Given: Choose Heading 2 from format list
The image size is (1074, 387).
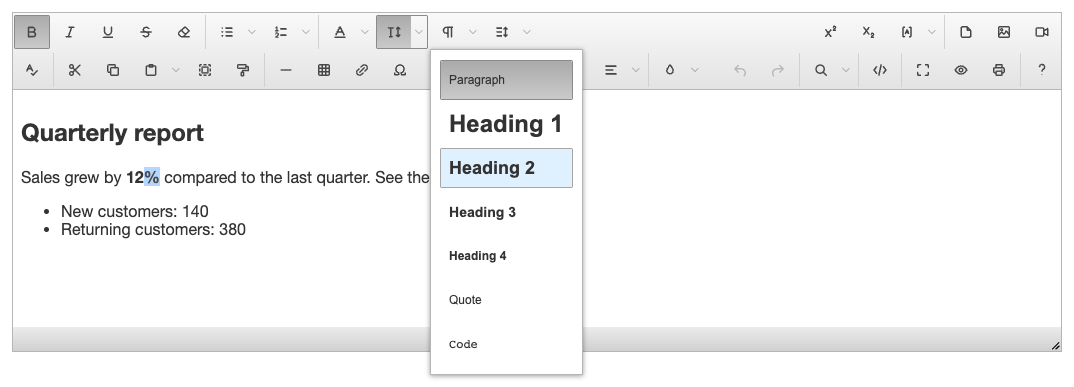Looking at the screenshot, I should pyautogui.click(x=506, y=168).
